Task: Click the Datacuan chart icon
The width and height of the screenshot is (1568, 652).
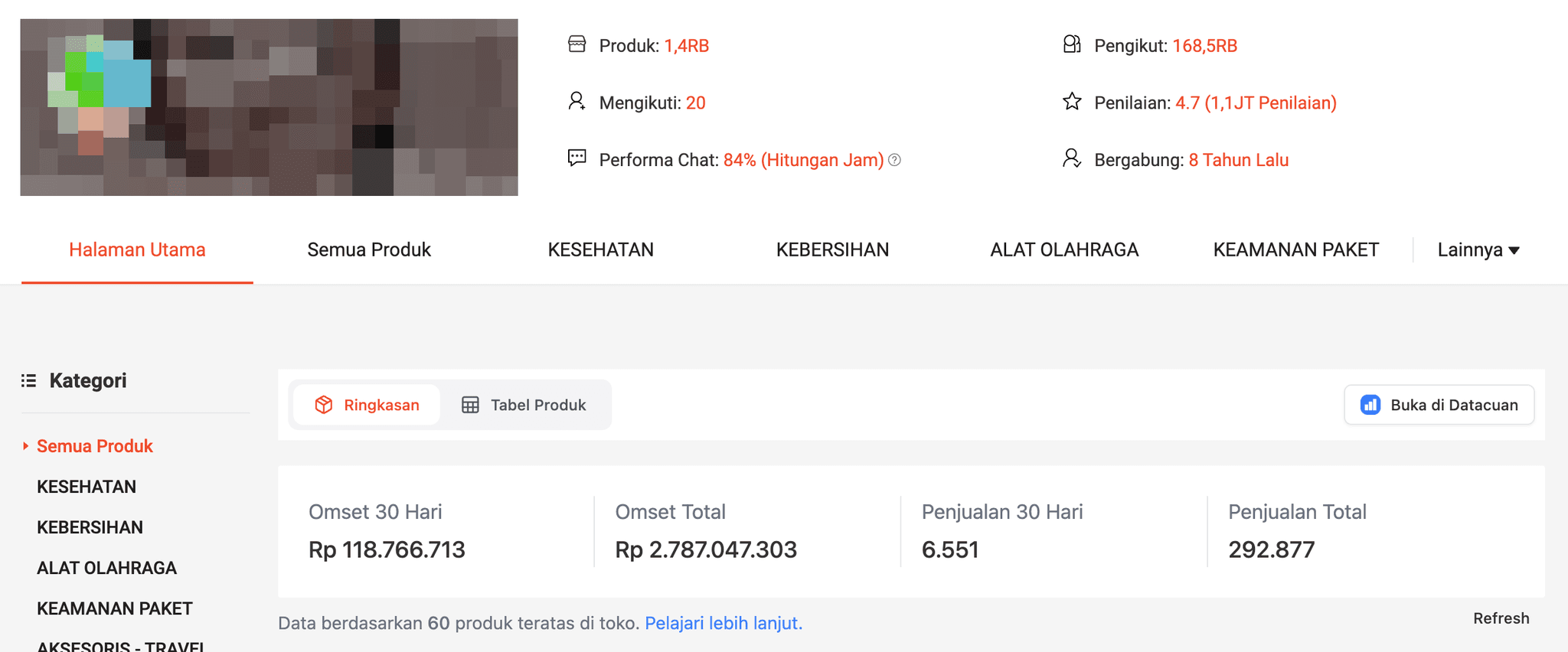Action: [x=1370, y=405]
